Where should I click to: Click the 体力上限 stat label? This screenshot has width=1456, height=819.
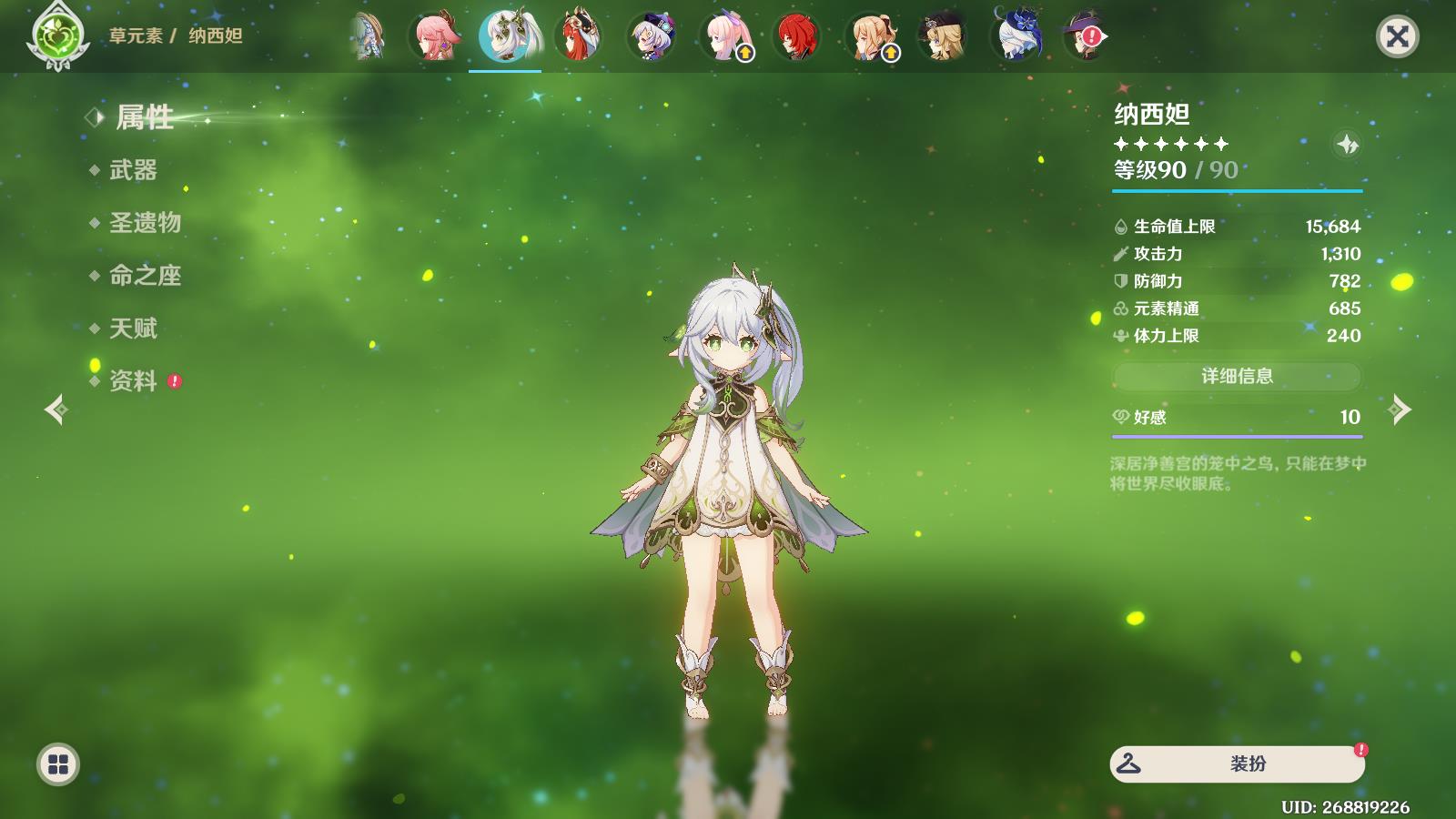(1166, 336)
